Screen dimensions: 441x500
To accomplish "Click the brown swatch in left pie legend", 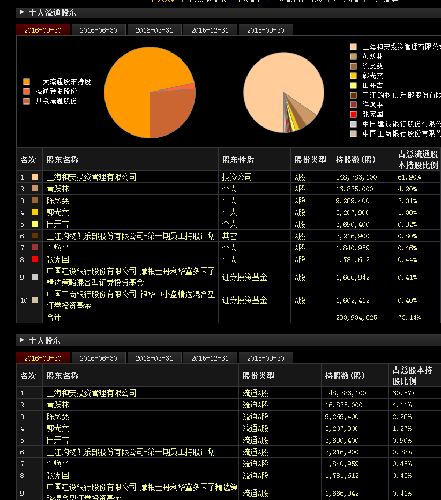I will (27, 101).
